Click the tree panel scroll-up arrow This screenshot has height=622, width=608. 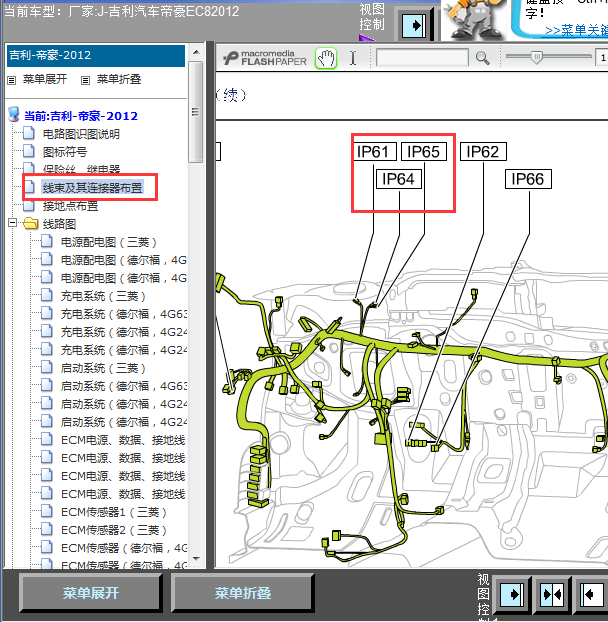pos(196,52)
